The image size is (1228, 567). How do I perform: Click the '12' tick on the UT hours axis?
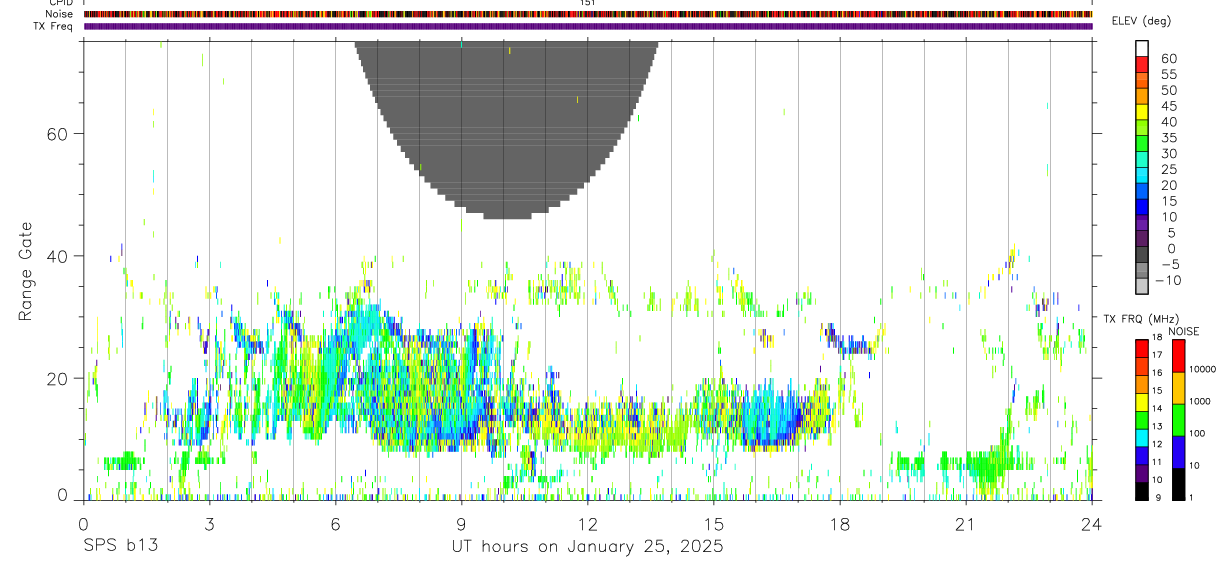588,524
